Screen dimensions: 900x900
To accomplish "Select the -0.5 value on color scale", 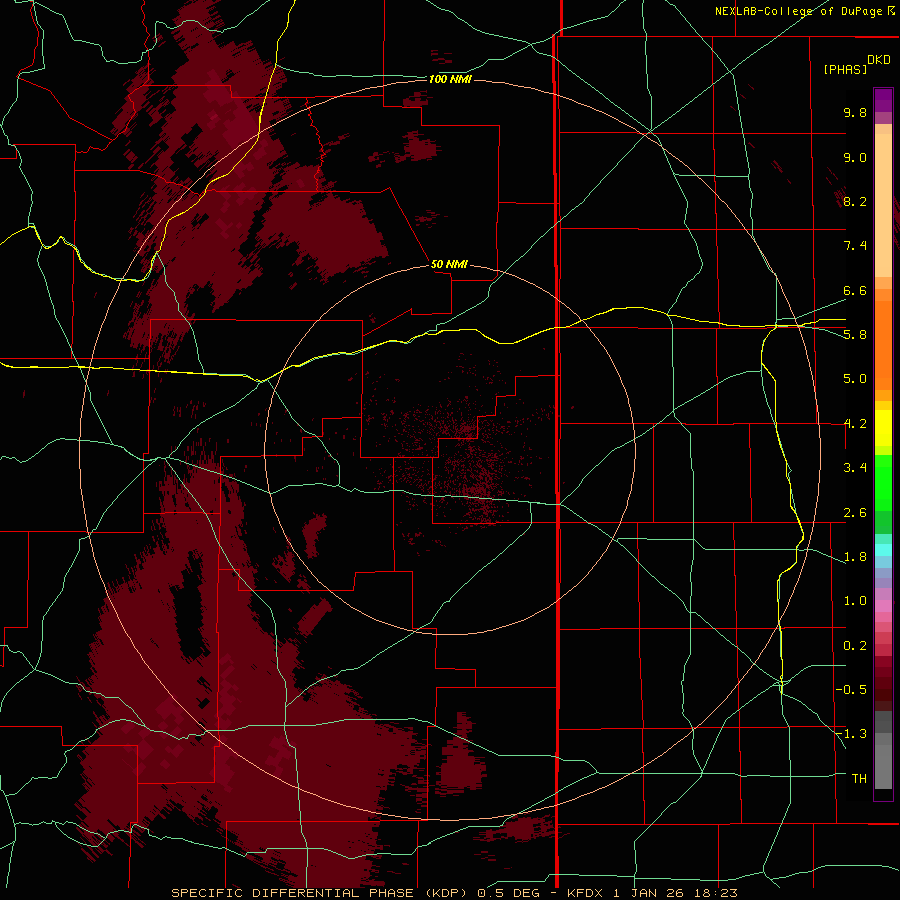I will (x=851, y=690).
